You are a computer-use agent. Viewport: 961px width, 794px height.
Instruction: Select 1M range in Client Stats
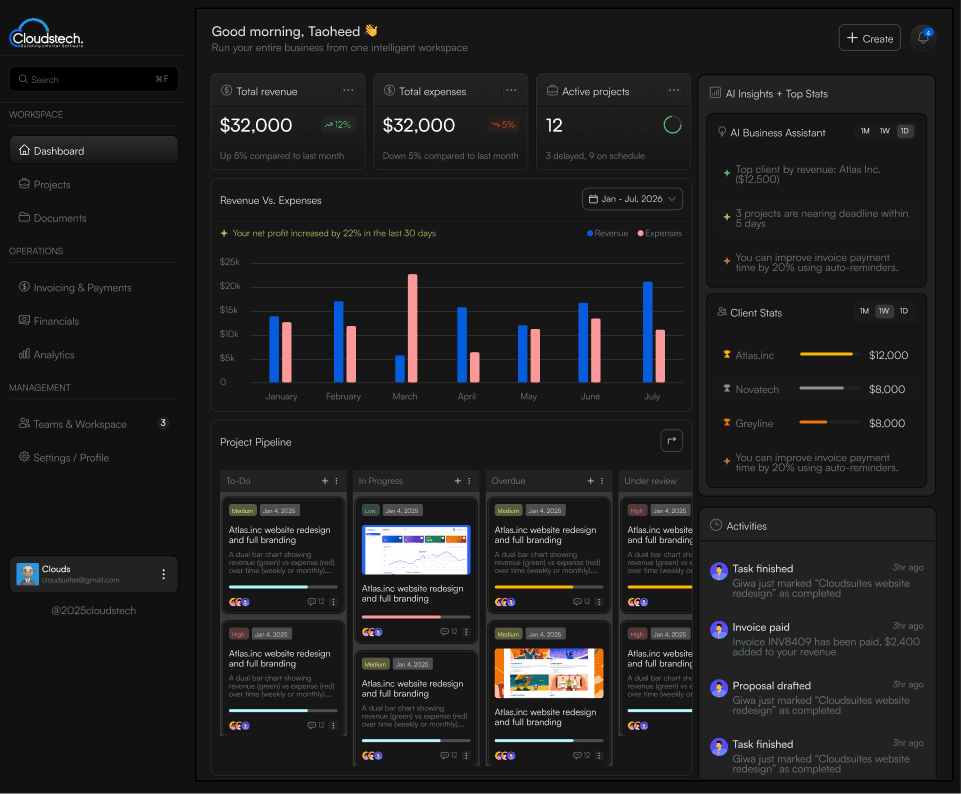tap(864, 311)
